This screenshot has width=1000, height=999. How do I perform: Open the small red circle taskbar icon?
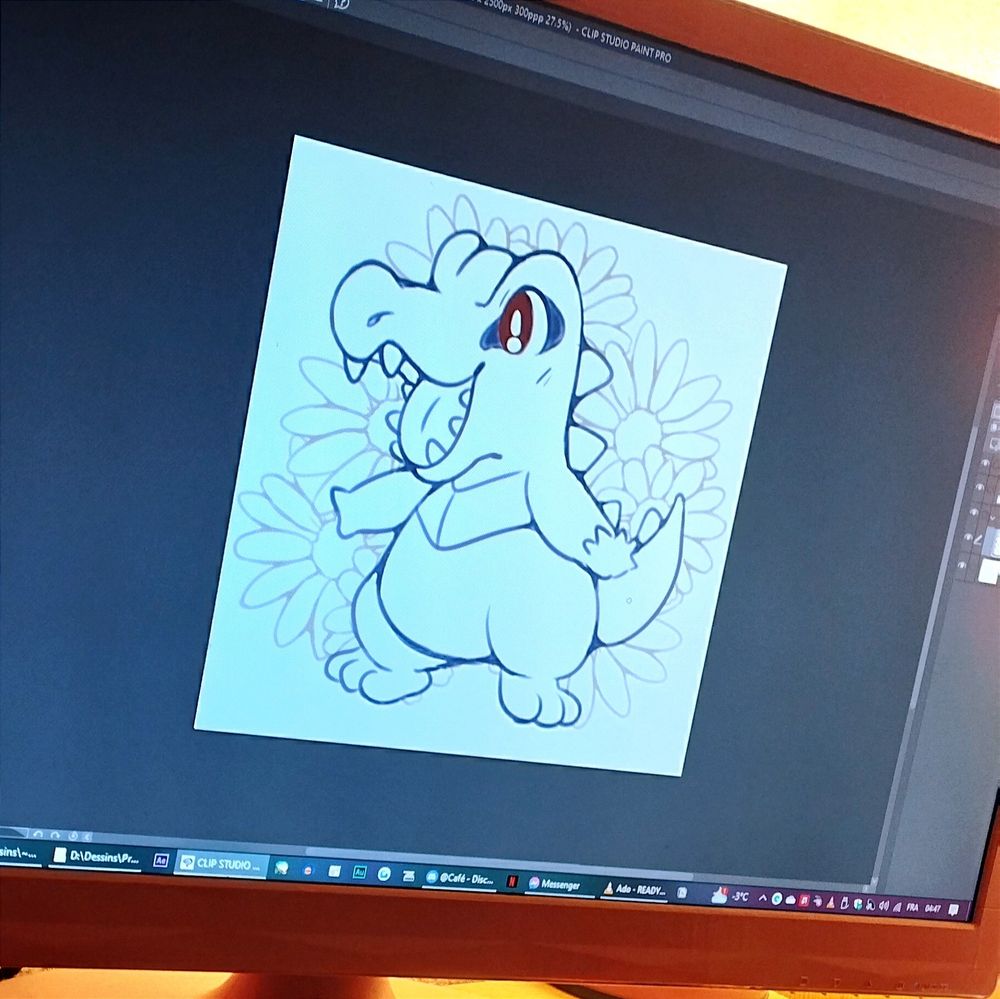coord(307,869)
